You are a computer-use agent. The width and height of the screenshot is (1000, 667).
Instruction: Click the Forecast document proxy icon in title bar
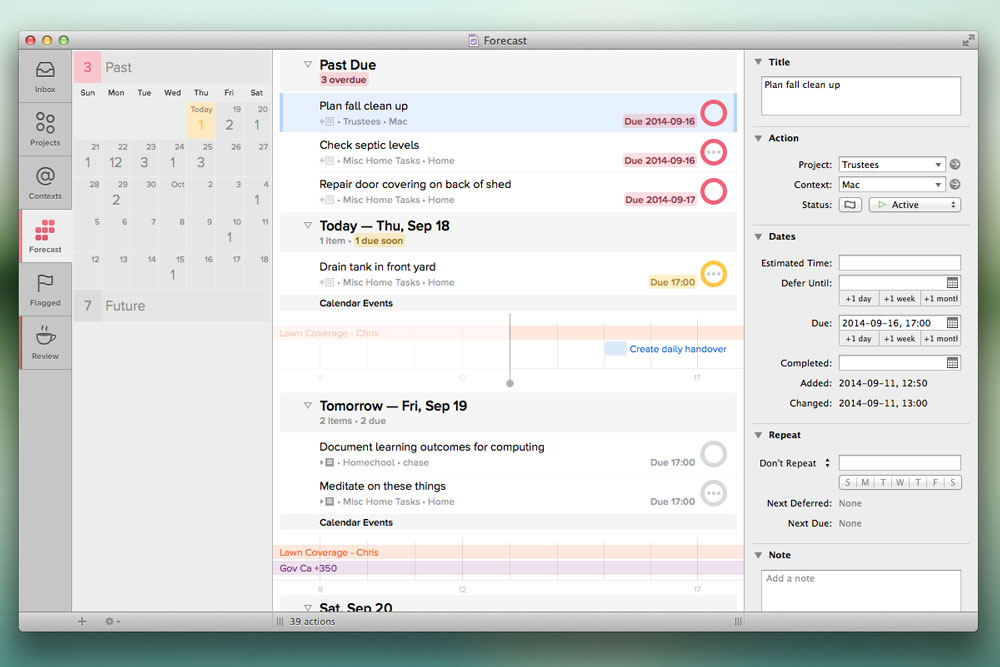(473, 41)
